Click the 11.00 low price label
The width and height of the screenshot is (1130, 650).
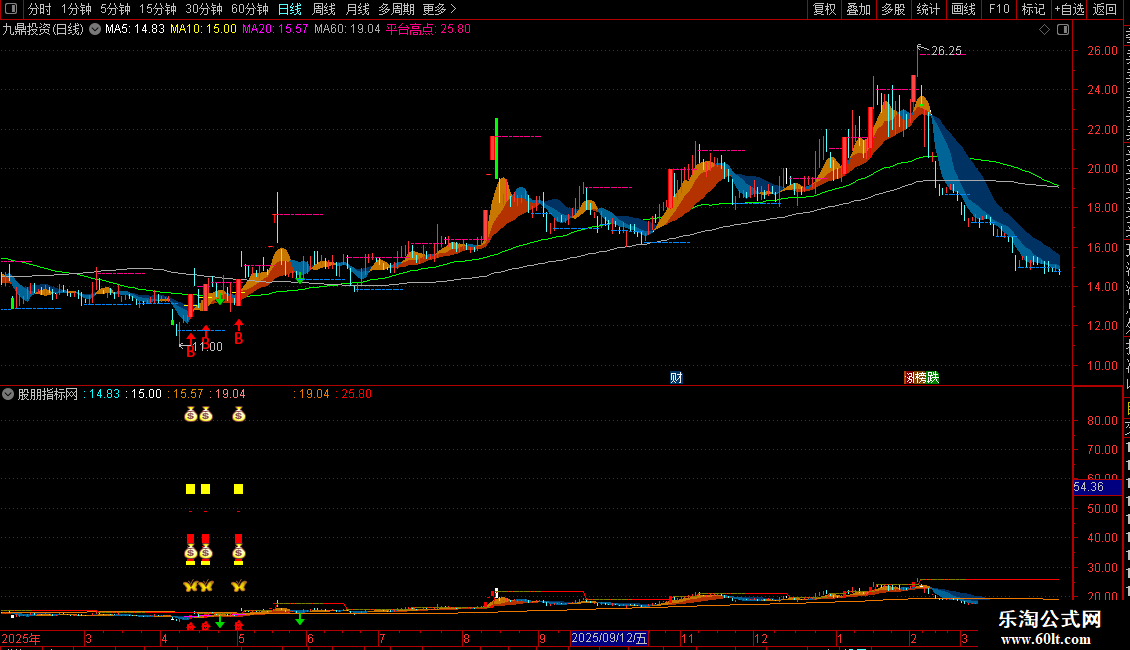(208, 347)
